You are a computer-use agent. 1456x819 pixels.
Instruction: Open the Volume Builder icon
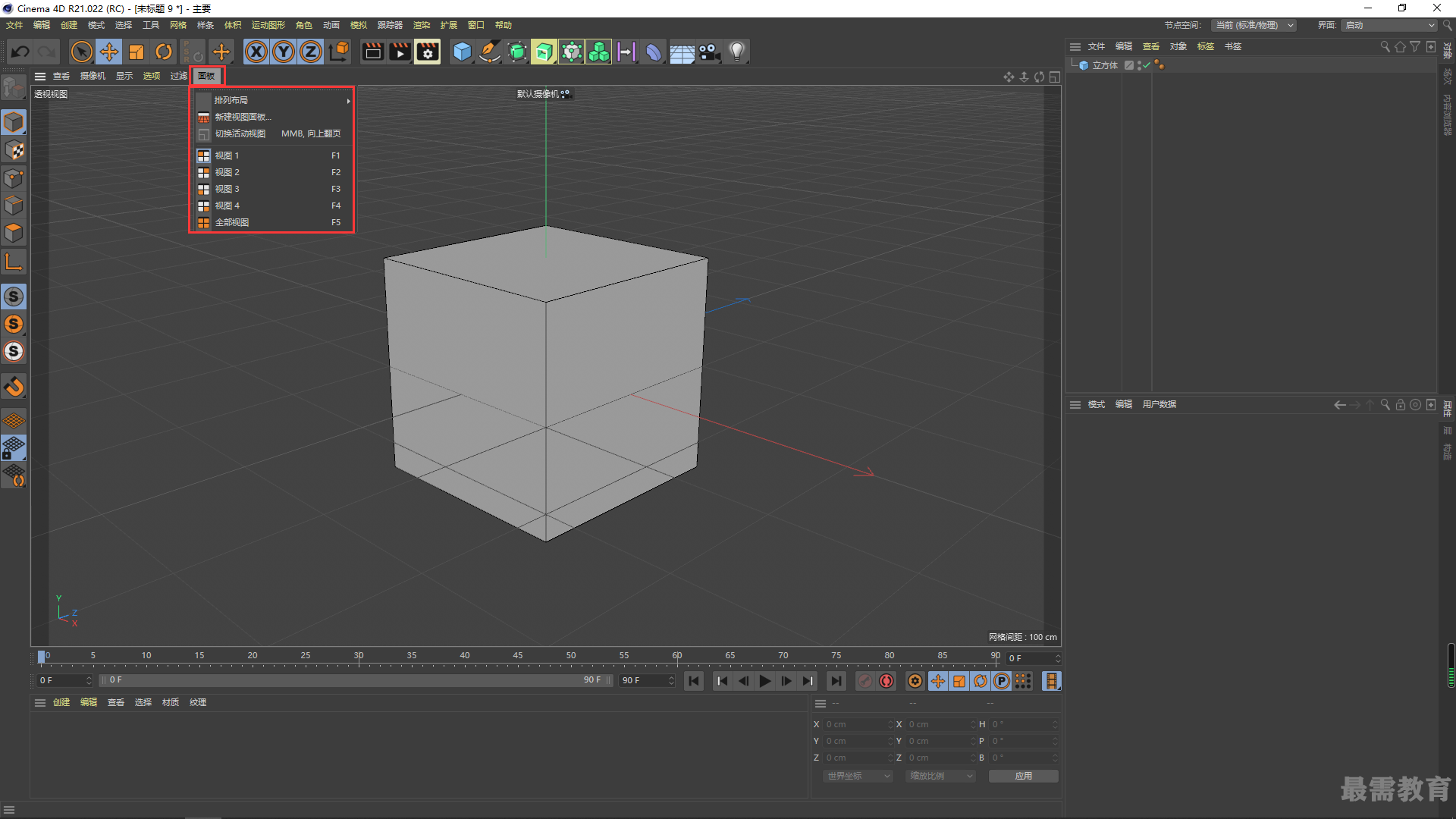[x=598, y=52]
